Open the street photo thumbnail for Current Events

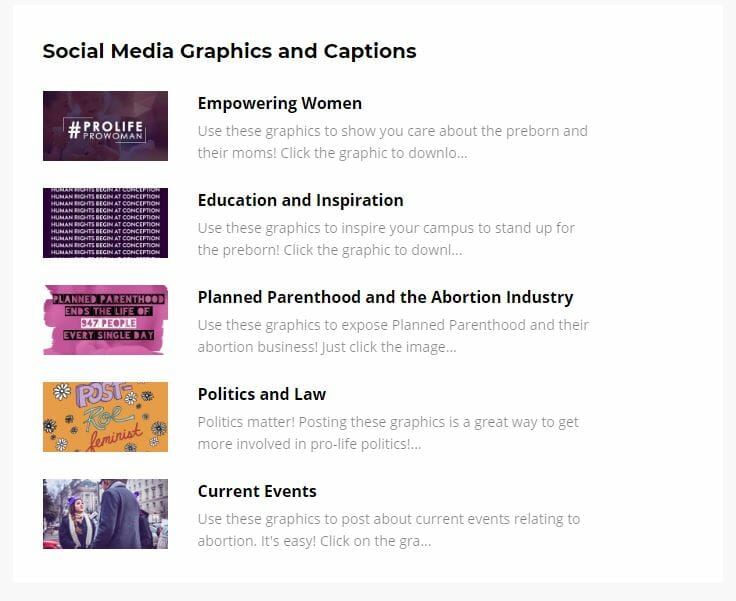click(105, 514)
